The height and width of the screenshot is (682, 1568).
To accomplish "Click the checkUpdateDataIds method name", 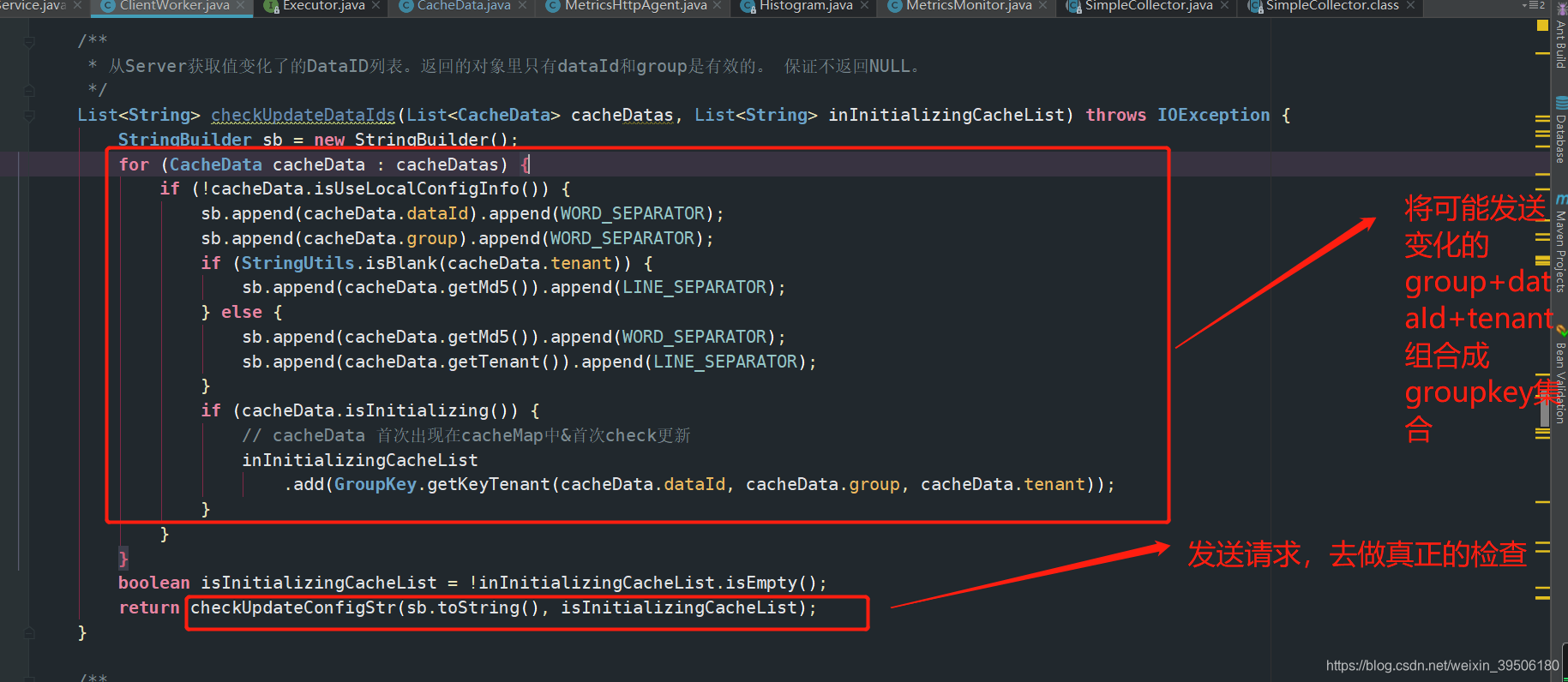I will tap(303, 115).
